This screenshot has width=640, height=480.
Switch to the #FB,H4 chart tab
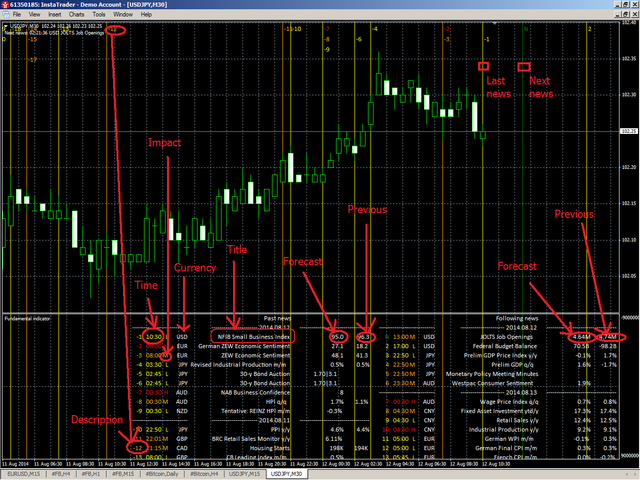[x=60, y=474]
